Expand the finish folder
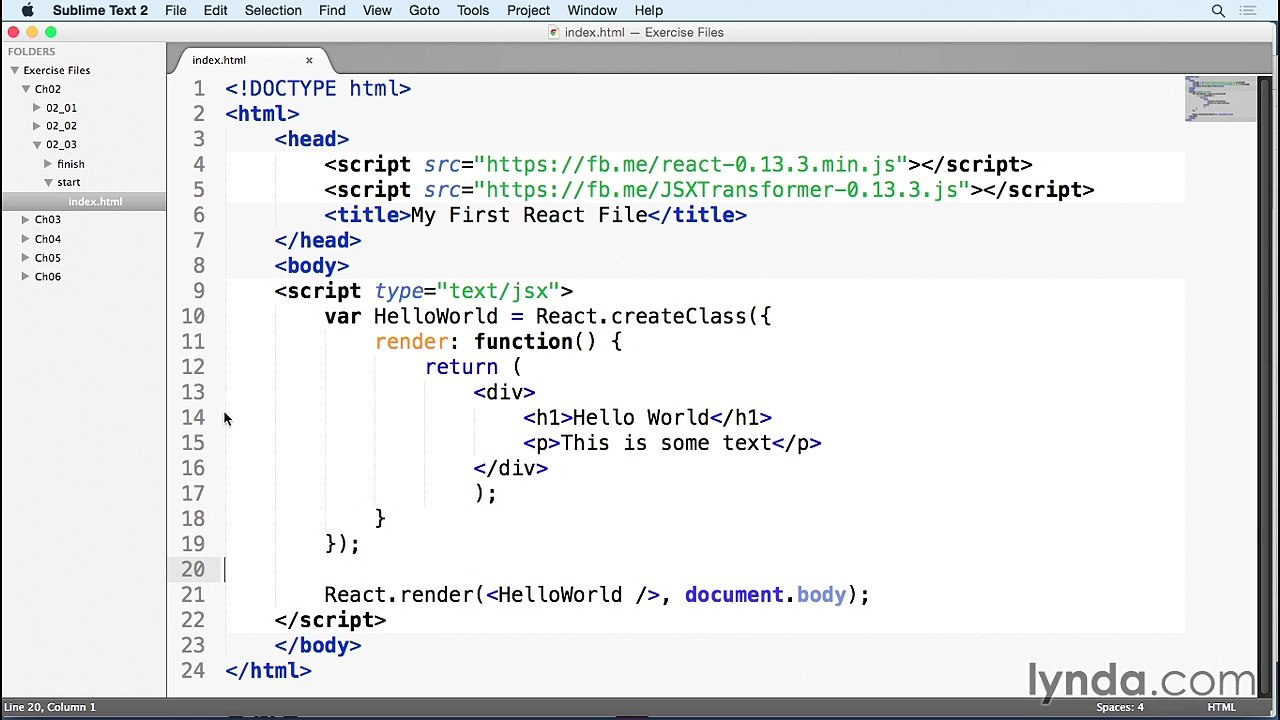This screenshot has width=1280, height=720. (x=48, y=163)
